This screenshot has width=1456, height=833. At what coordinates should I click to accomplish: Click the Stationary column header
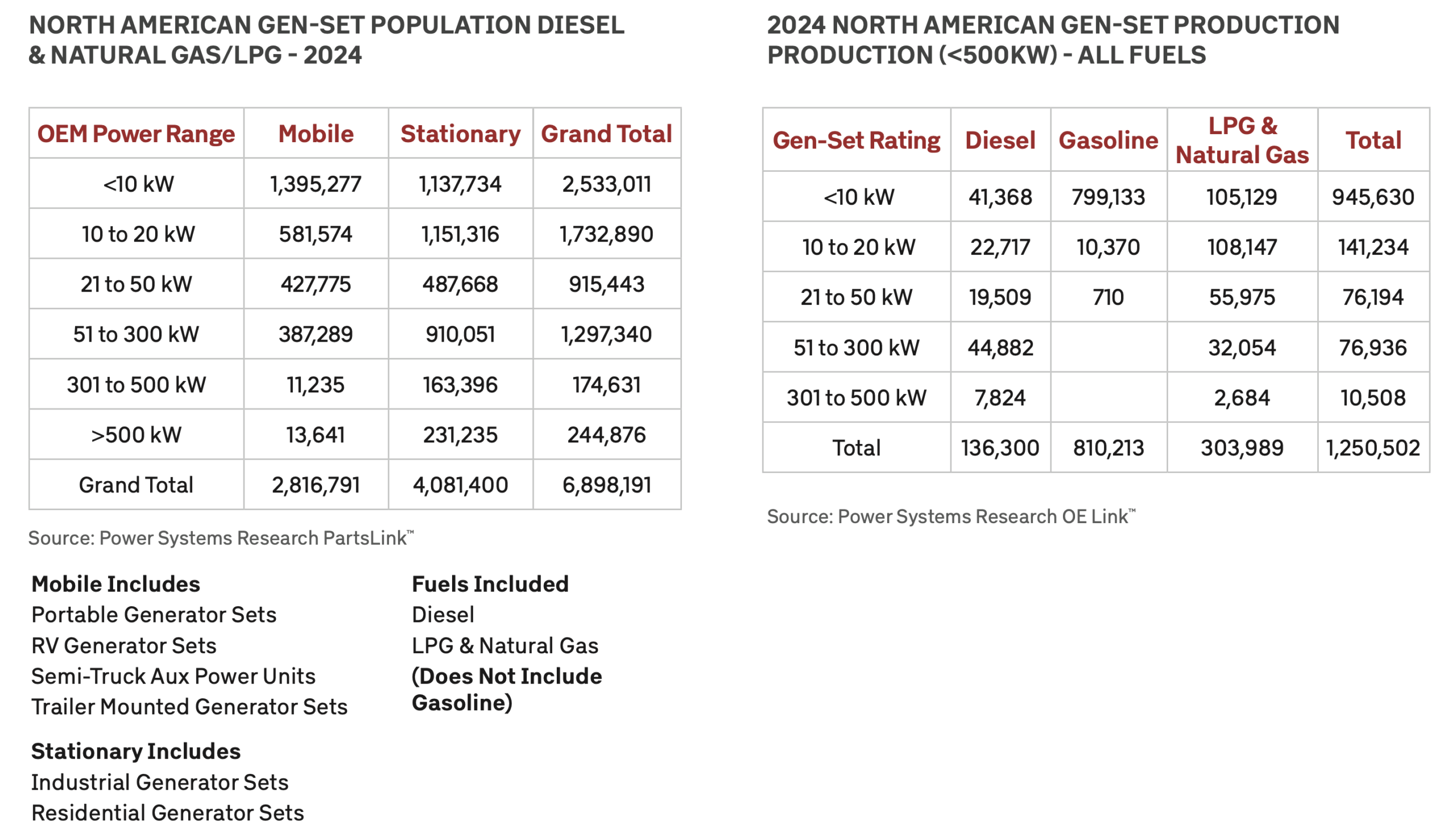(x=461, y=134)
